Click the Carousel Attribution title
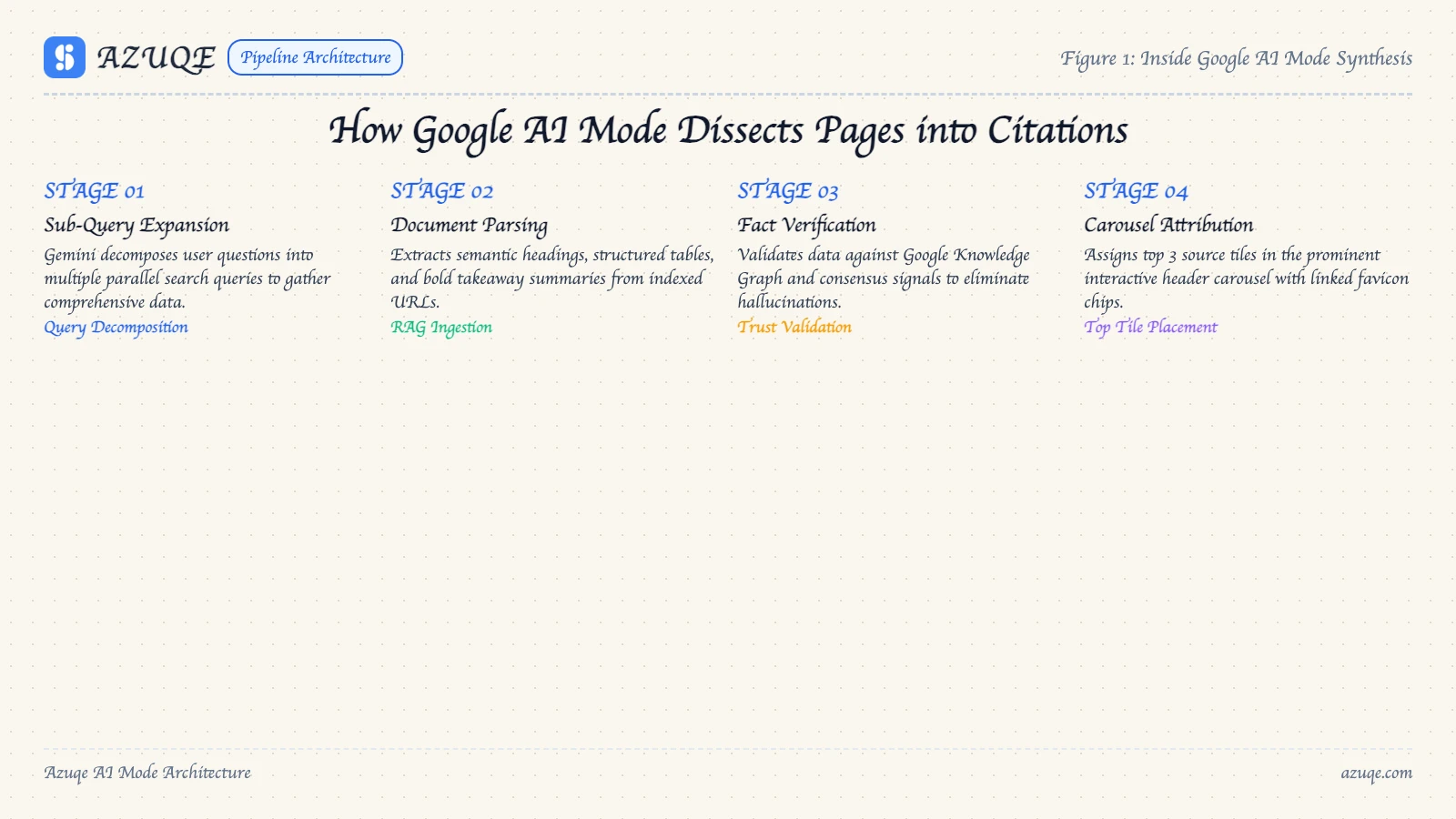The width and height of the screenshot is (1456, 819). point(1168,225)
